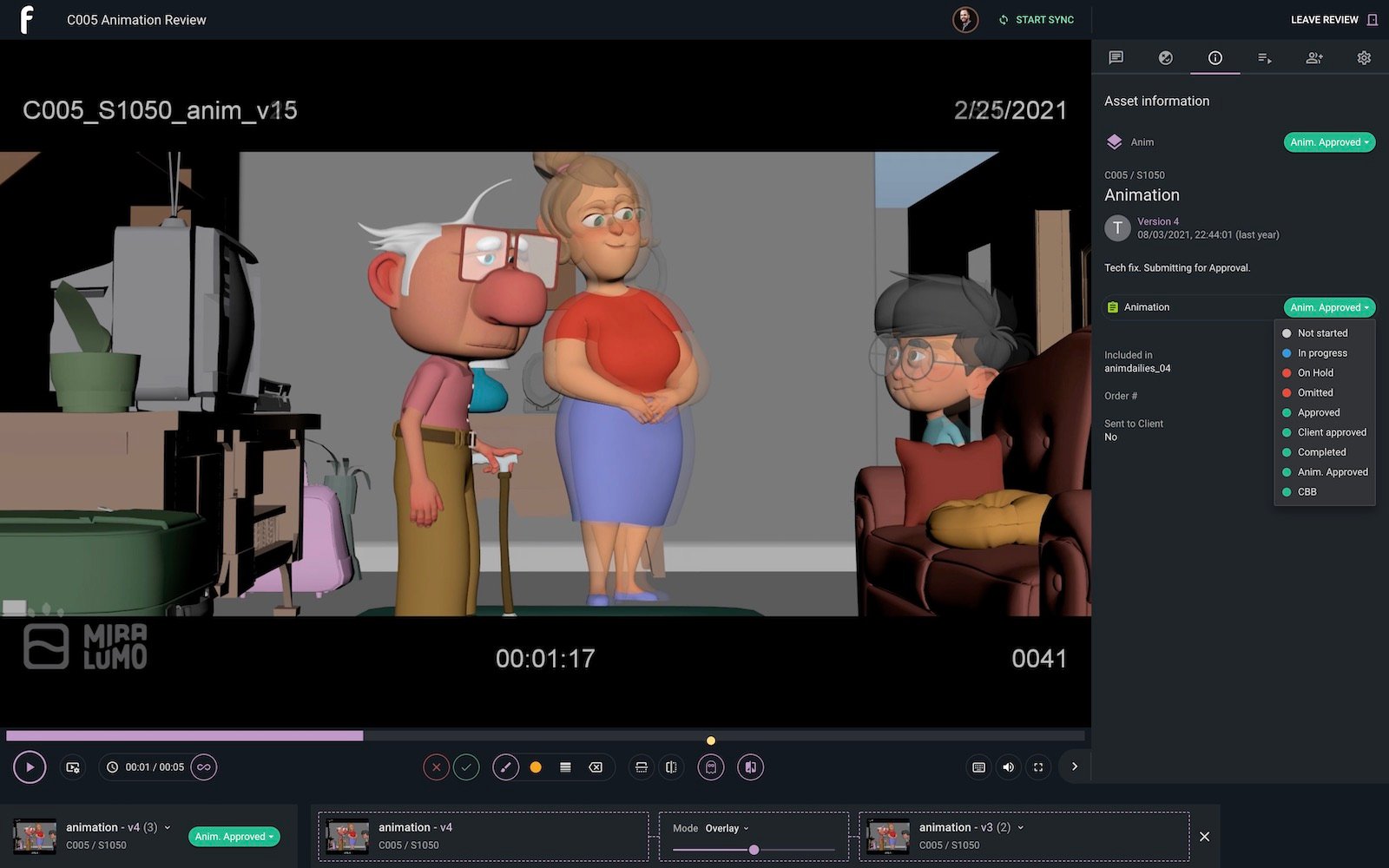Click the overlay opacity slider

tap(754, 850)
